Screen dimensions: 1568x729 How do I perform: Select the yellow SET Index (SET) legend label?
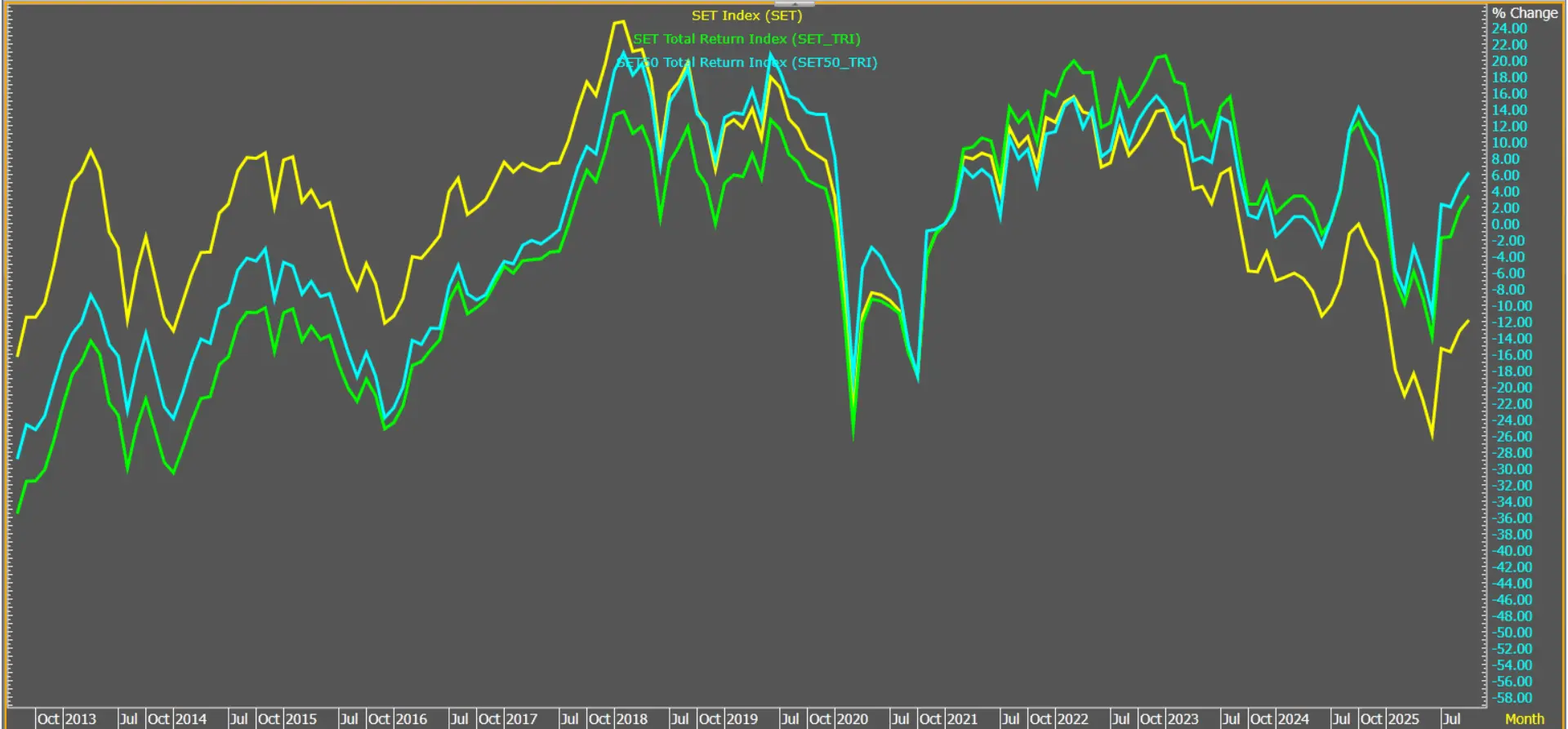(x=746, y=16)
